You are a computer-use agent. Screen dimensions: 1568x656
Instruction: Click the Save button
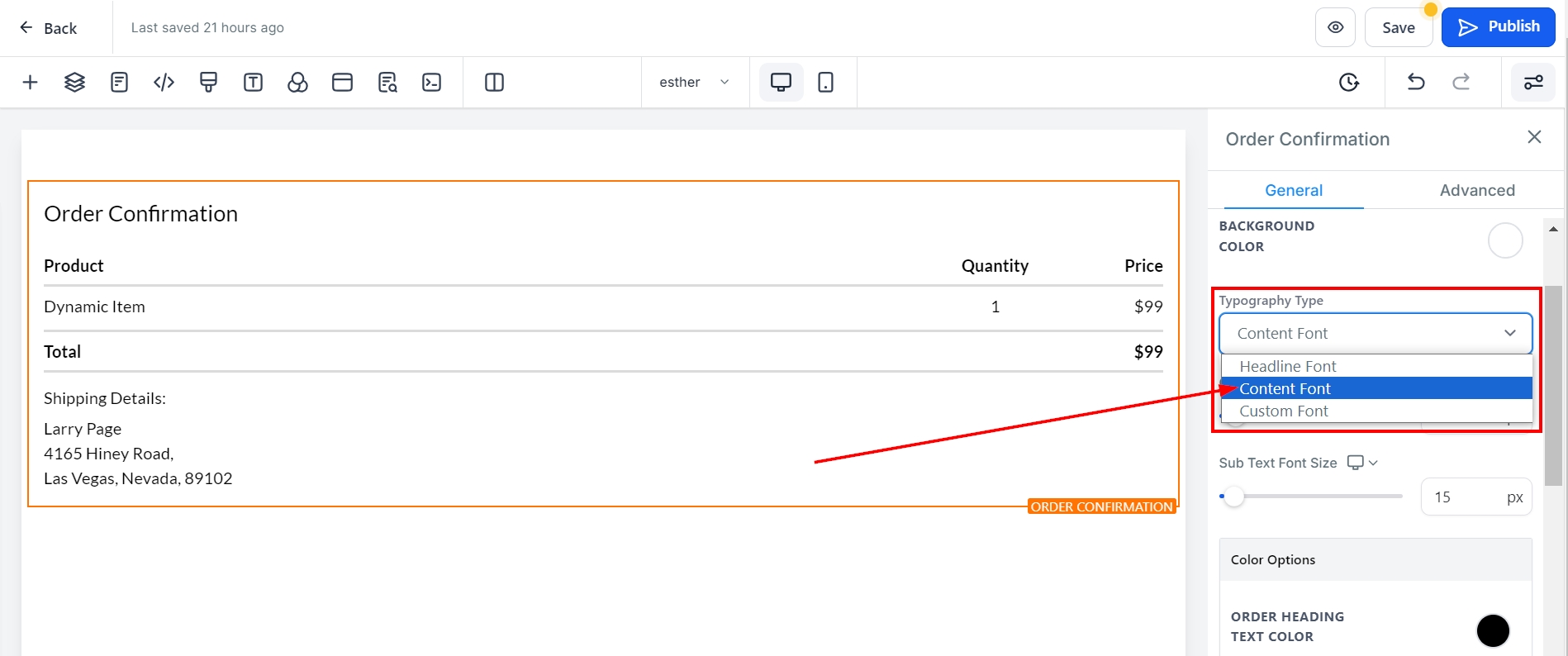coord(1398,27)
